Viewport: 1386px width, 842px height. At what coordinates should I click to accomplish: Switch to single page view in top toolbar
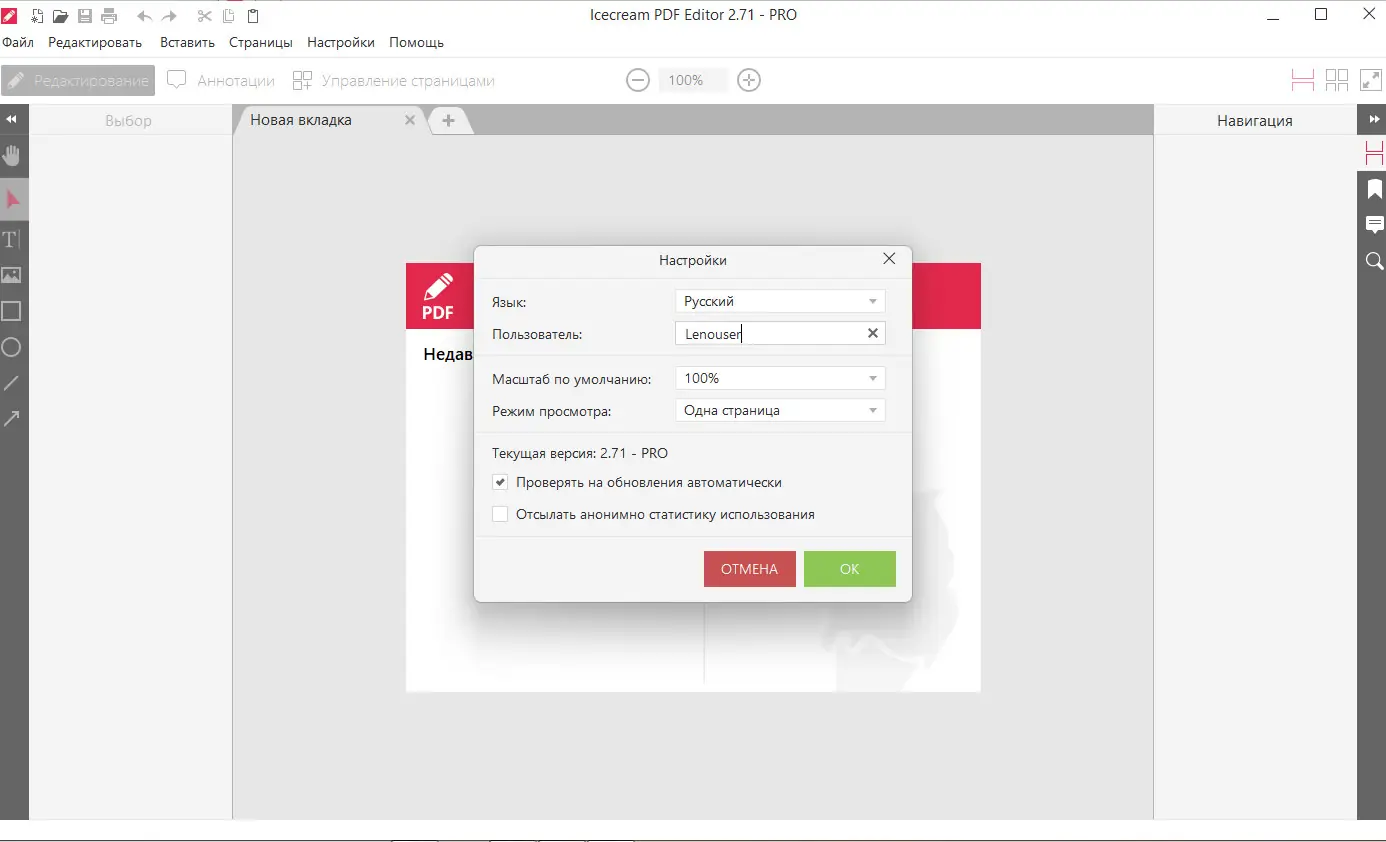coord(1302,80)
